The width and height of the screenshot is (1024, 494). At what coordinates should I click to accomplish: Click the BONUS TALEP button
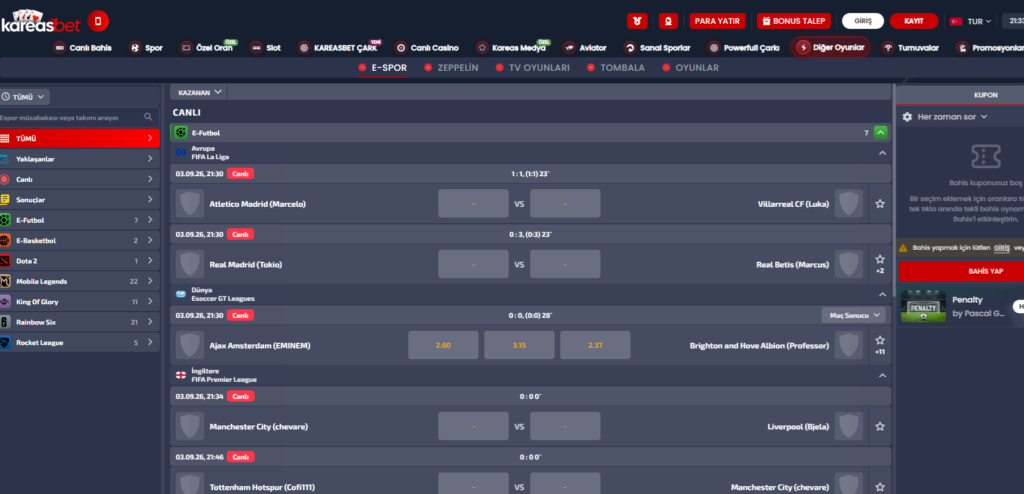[x=793, y=21]
